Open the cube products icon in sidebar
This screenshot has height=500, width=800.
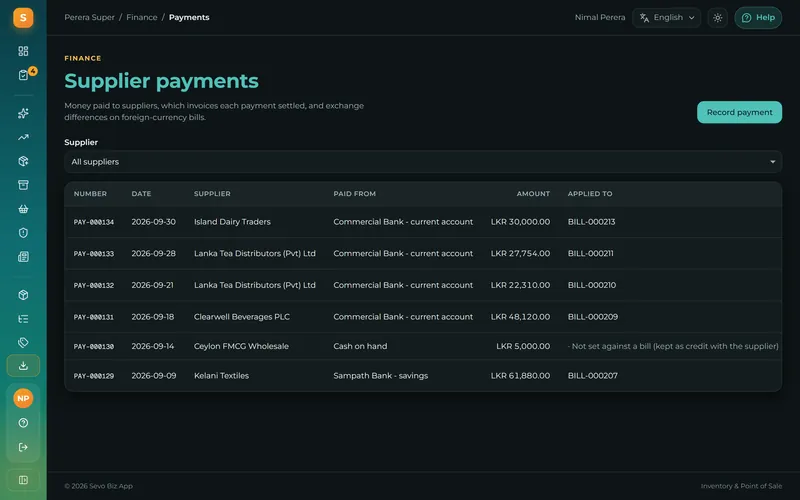(23, 295)
